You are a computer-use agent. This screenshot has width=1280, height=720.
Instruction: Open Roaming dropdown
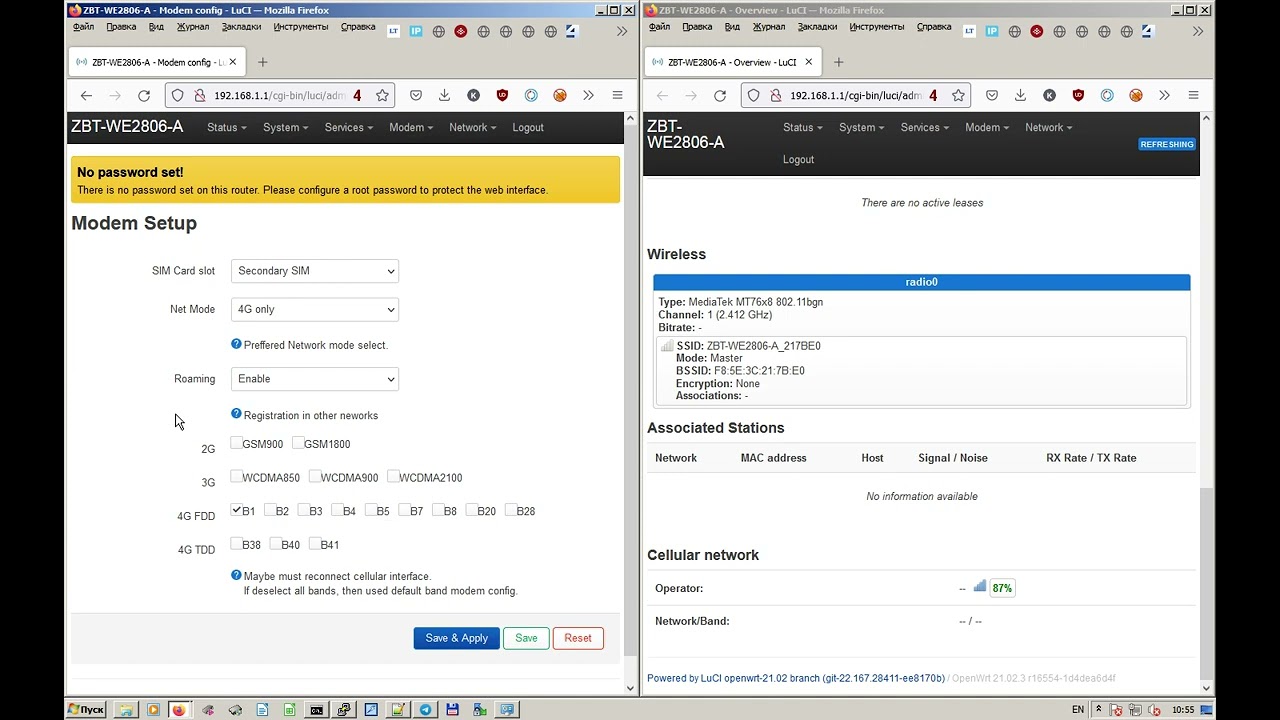[x=315, y=379]
